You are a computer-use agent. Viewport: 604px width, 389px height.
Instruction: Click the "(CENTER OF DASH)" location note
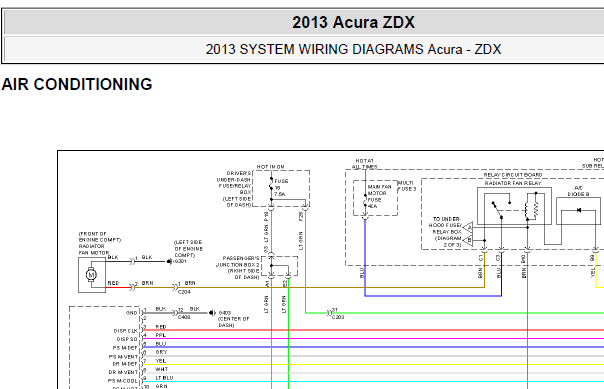[233, 322]
